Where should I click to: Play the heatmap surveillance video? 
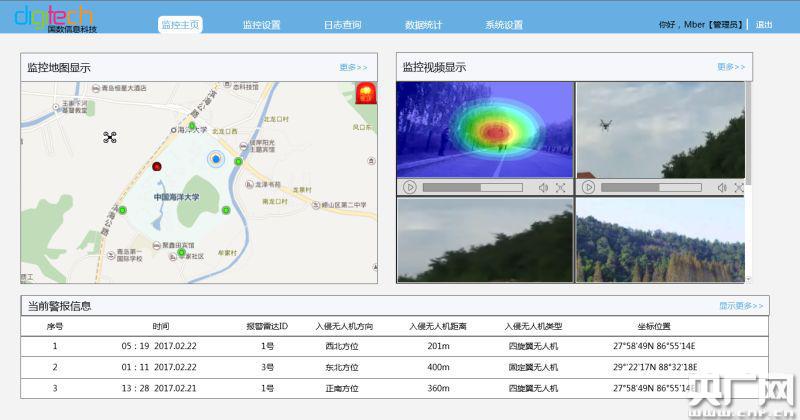tap(410, 187)
